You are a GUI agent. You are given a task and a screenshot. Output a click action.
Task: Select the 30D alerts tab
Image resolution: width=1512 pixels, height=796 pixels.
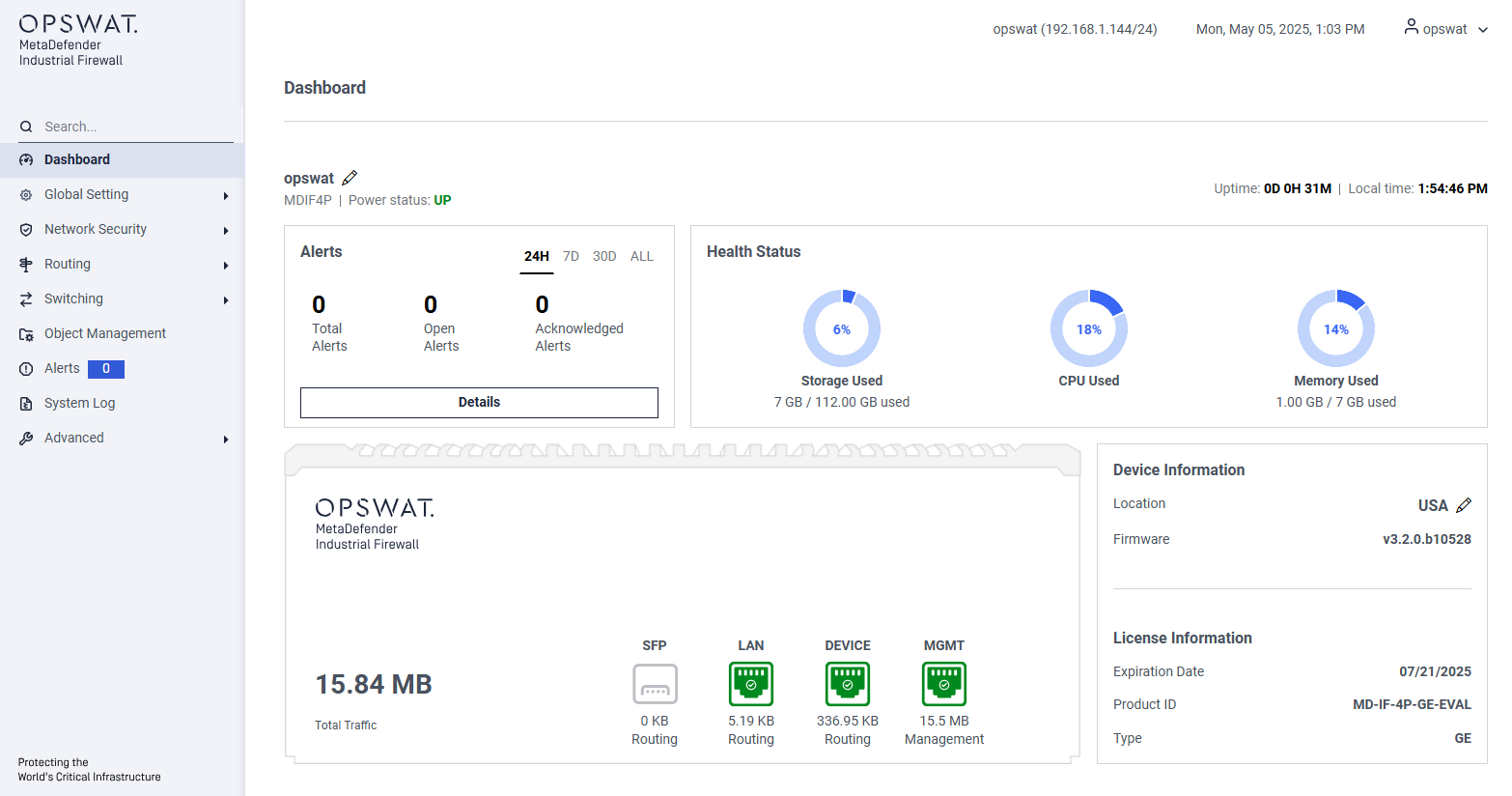pos(604,256)
